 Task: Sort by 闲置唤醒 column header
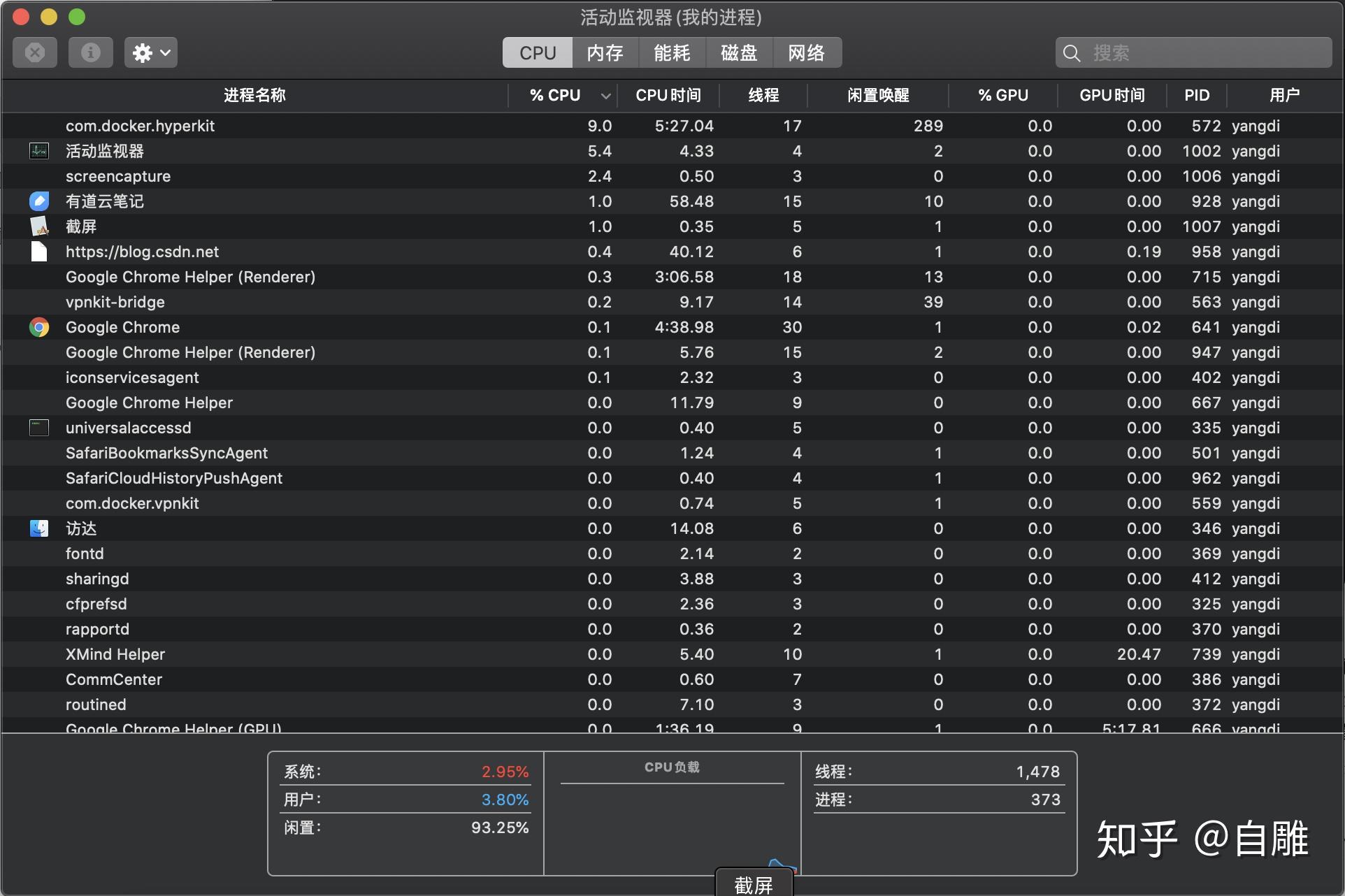[x=878, y=95]
